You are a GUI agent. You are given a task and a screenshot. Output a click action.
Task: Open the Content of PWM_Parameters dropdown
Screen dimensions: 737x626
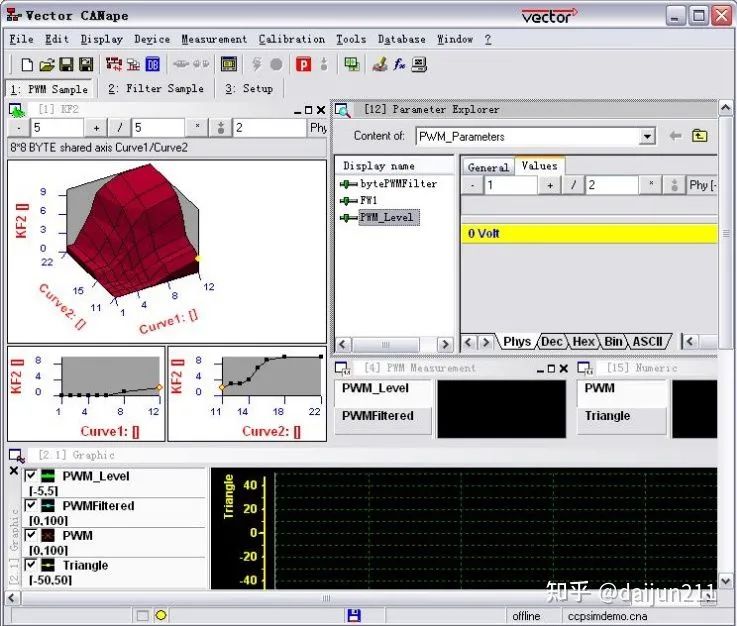(647, 136)
